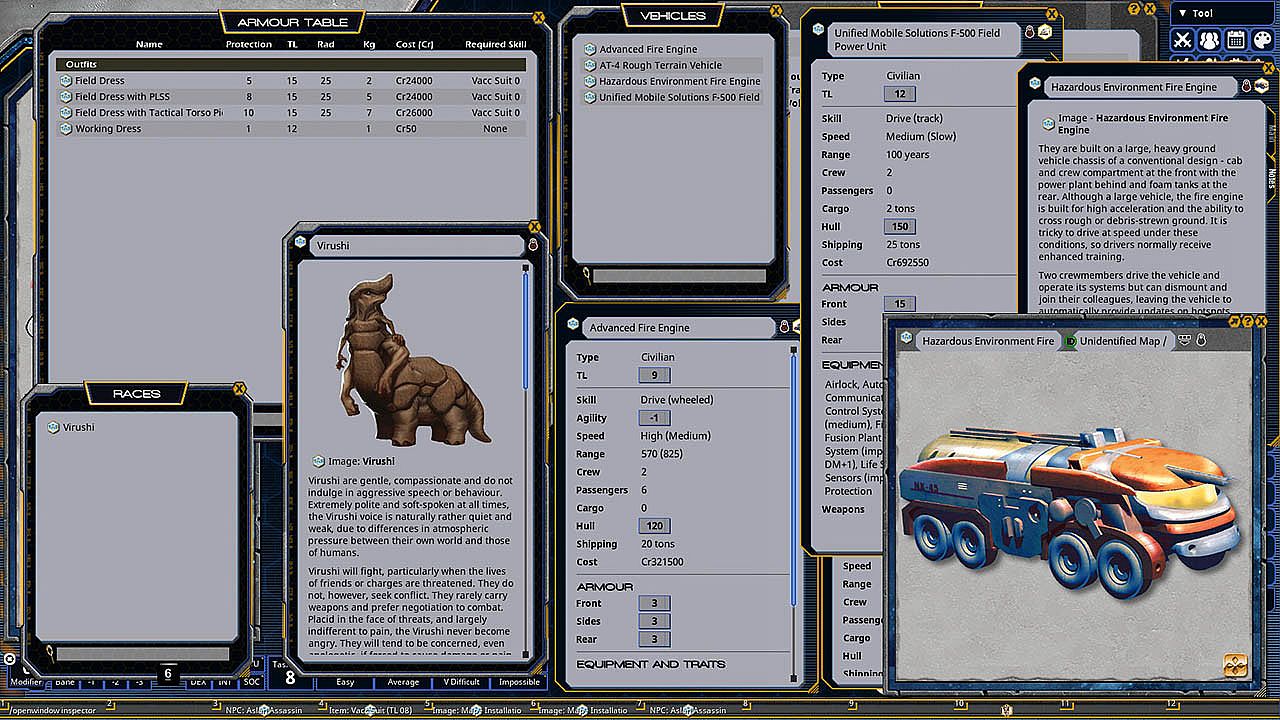1280x720 pixels.
Task: Open link icon for Virushi in Races list
Action: click(53, 427)
